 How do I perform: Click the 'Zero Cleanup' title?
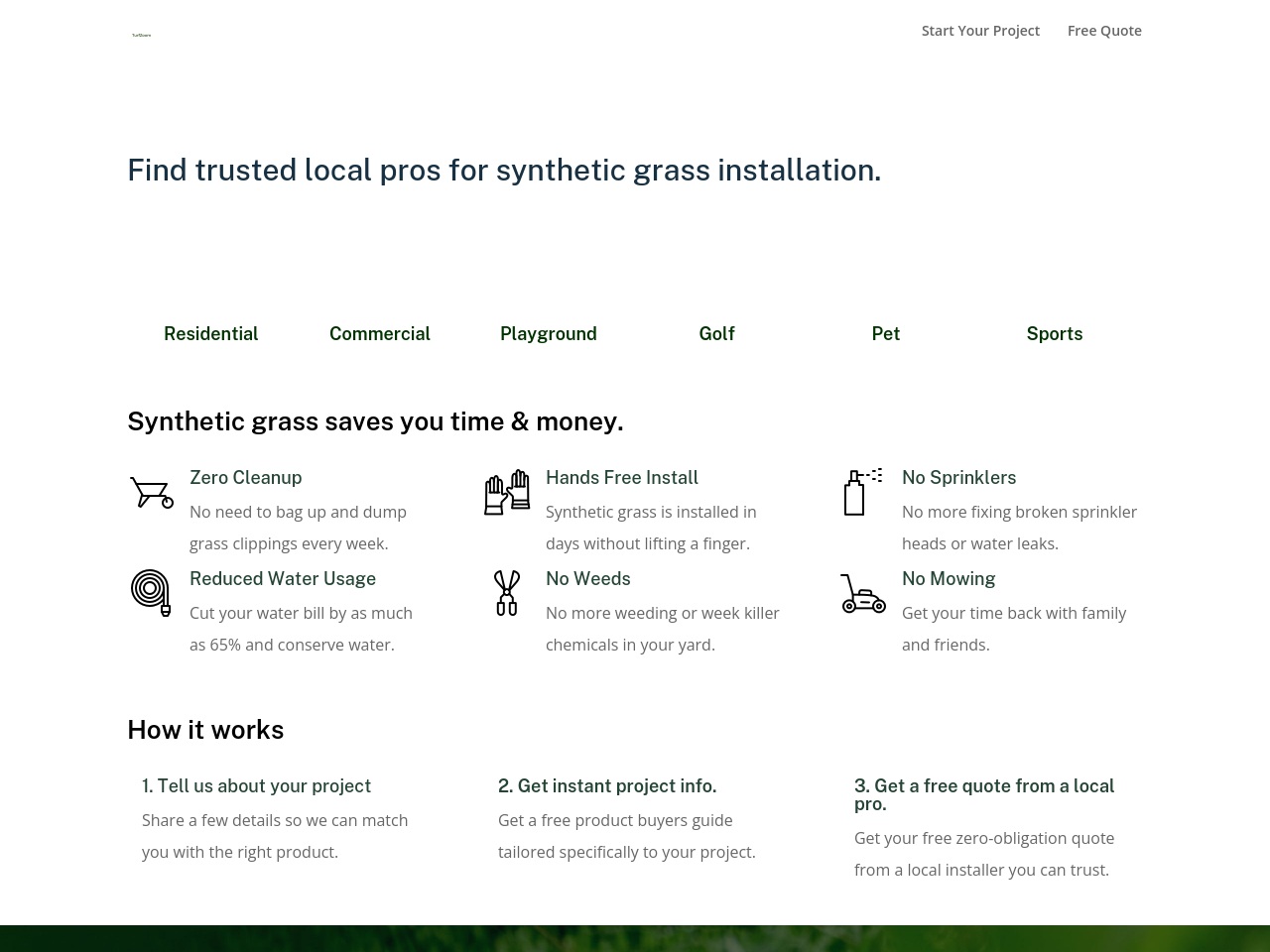(246, 478)
